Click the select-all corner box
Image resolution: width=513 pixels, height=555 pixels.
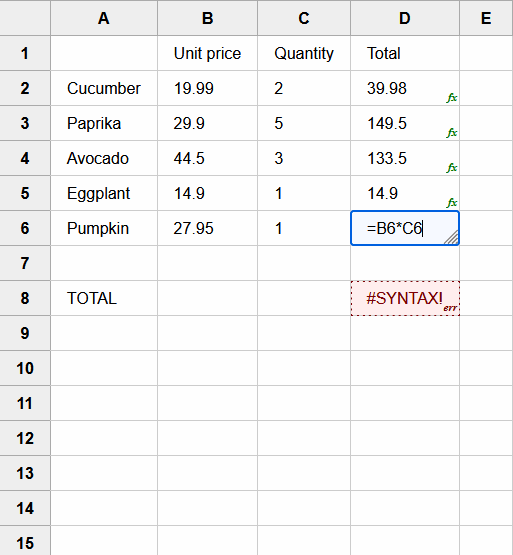(x=25, y=18)
